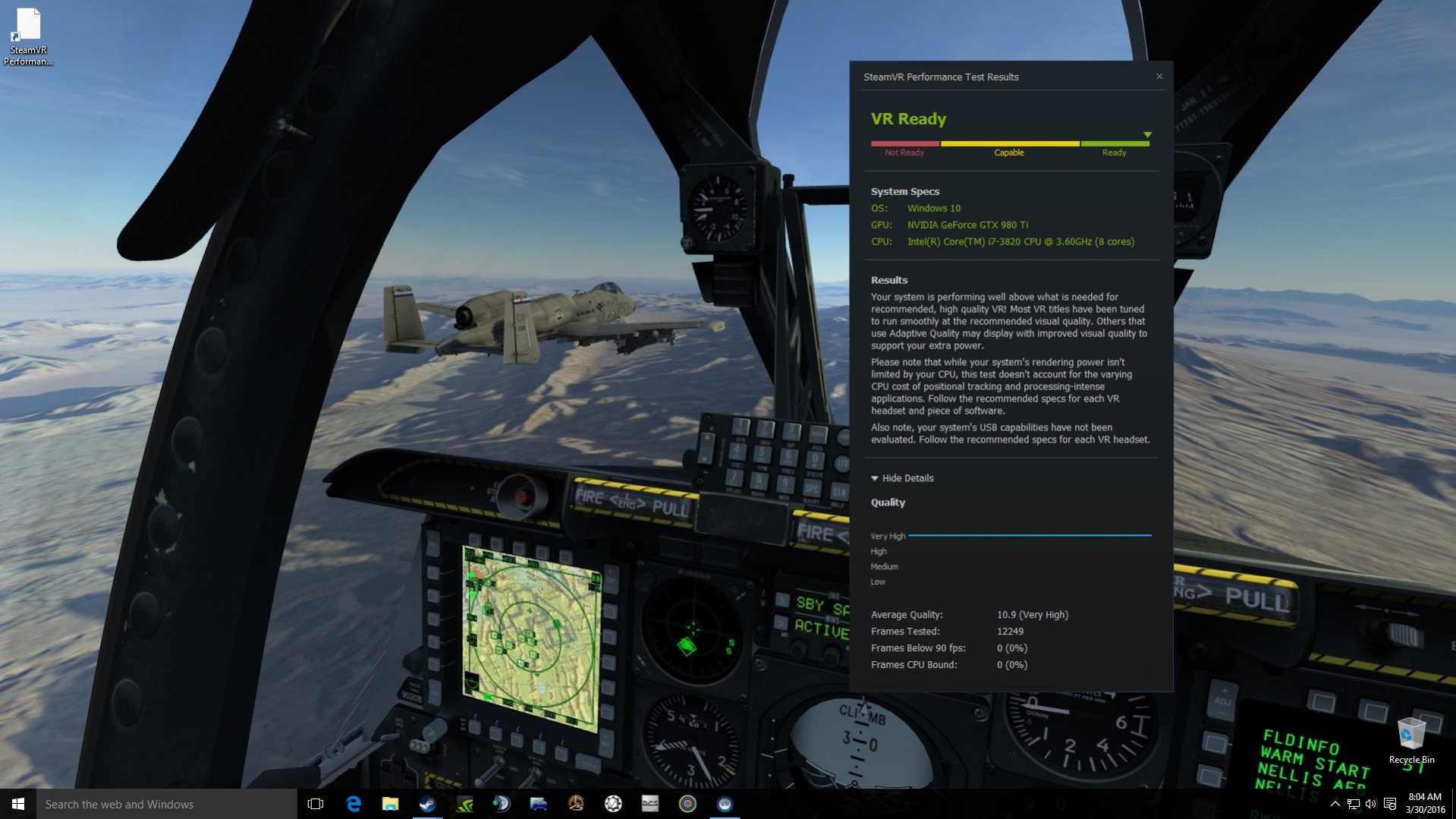Click the blue quality graph line

(1030, 535)
